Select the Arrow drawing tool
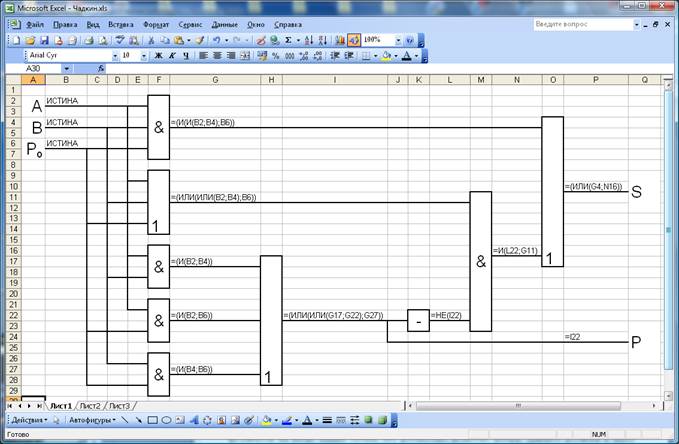 click(x=139, y=420)
